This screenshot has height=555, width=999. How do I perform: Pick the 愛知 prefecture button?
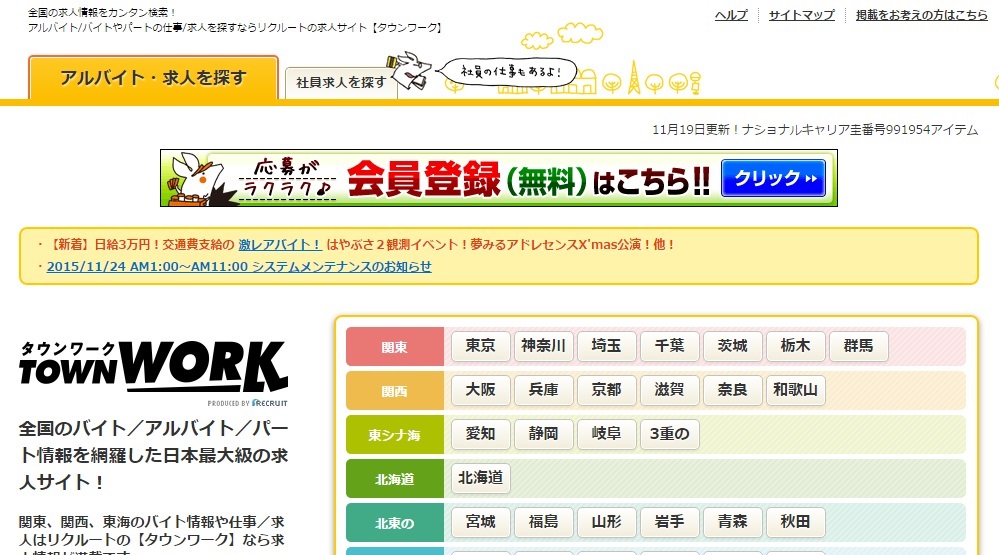click(480, 434)
